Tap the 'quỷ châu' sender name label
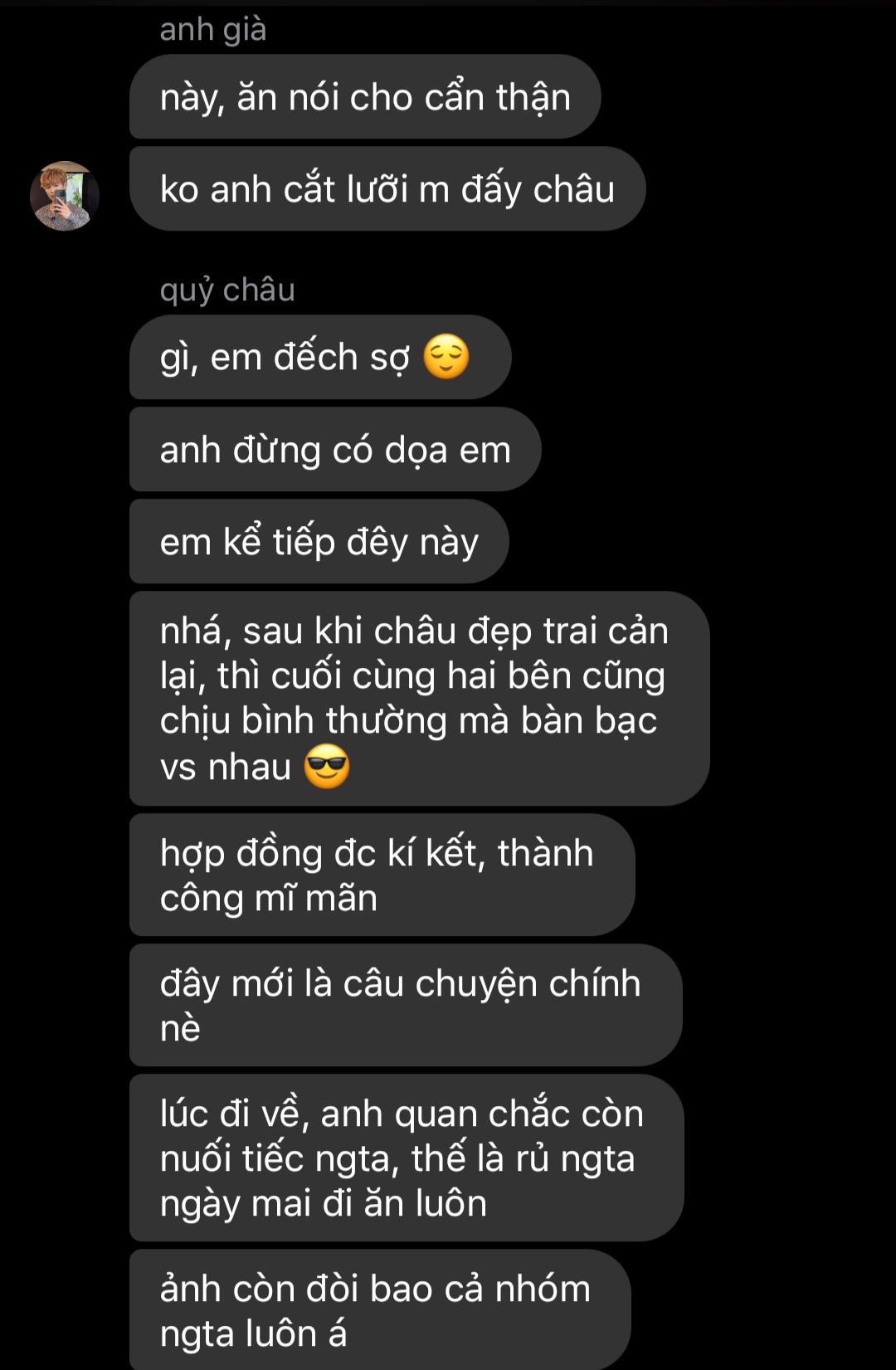 (227, 290)
